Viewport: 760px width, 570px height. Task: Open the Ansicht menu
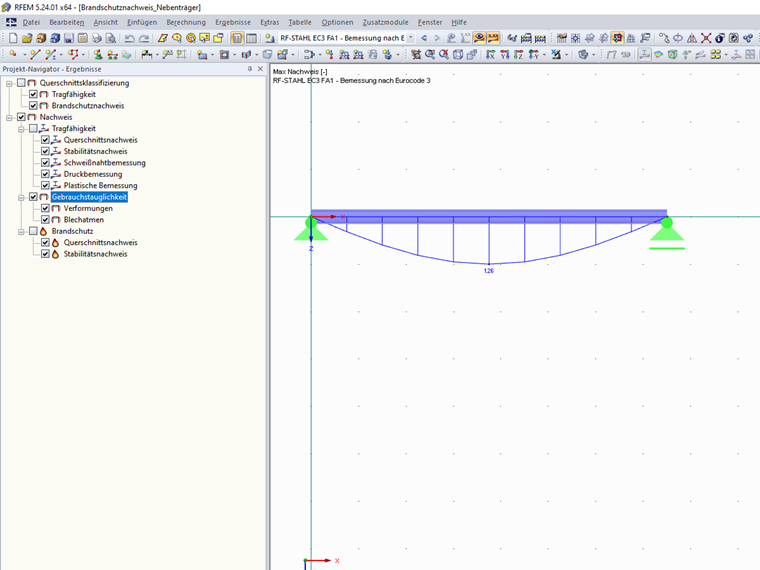coord(106,22)
